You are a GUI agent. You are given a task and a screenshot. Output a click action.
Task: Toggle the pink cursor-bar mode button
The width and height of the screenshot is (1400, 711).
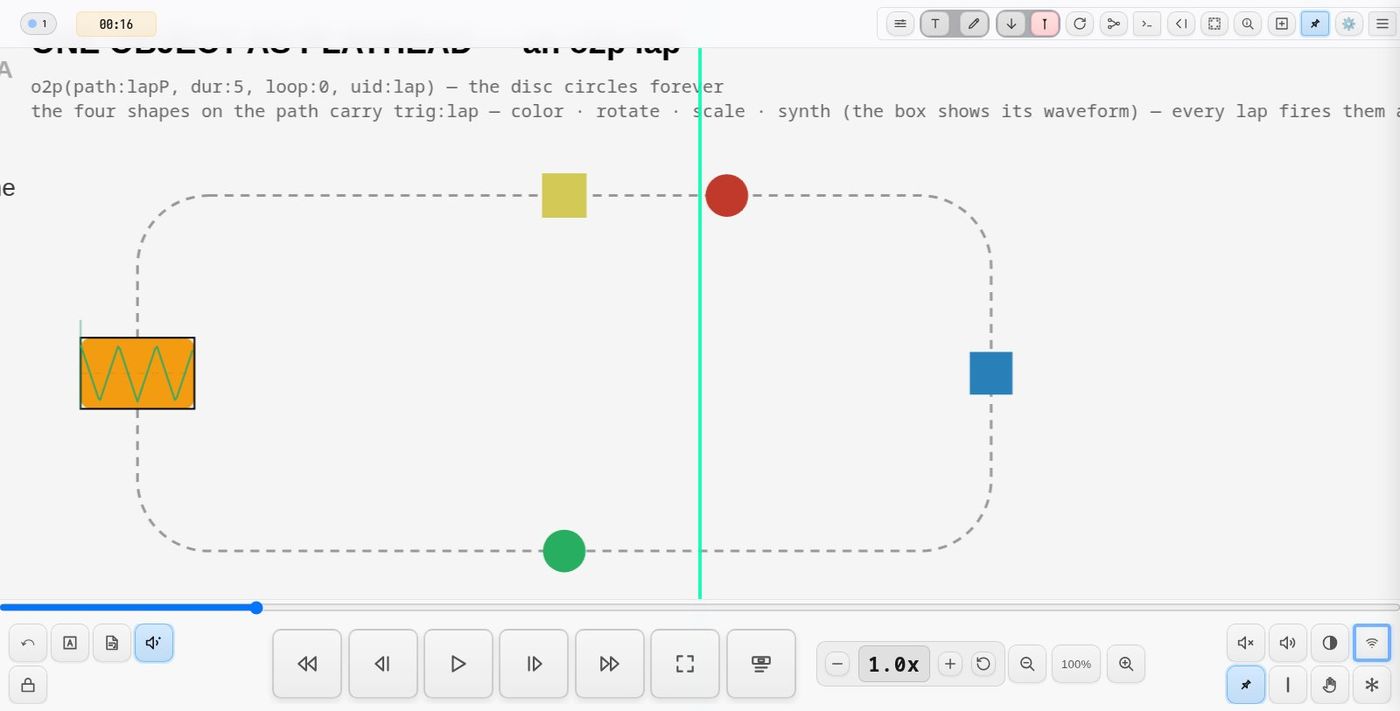[x=1045, y=24]
